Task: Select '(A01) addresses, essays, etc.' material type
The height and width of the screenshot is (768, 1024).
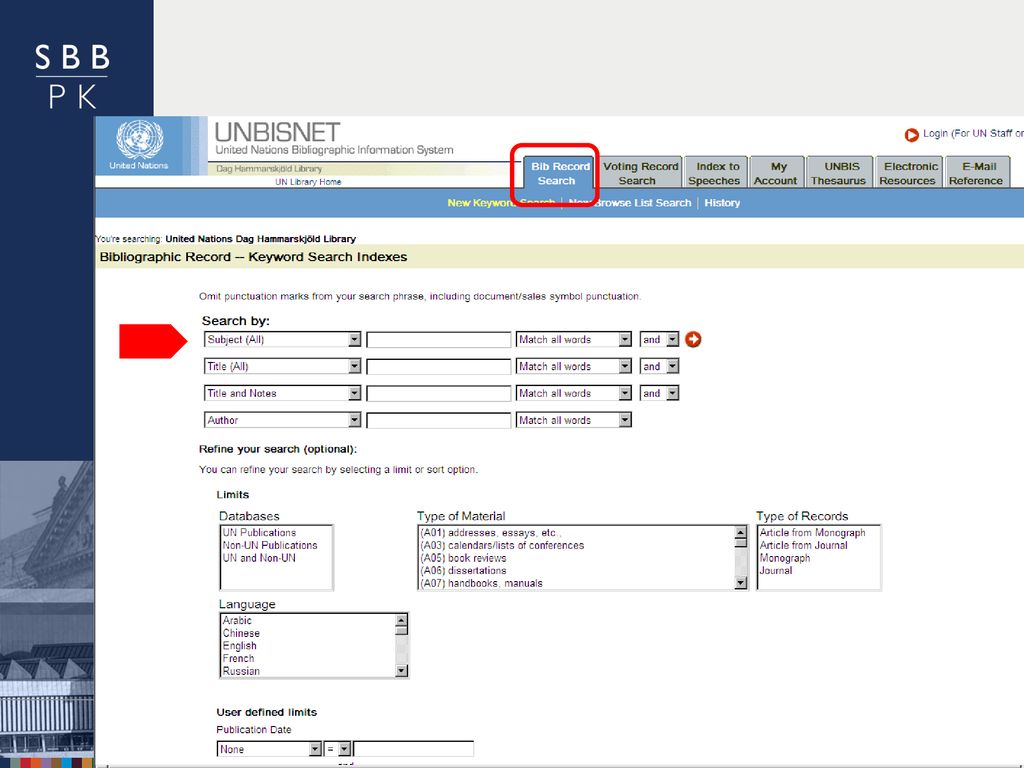Action: (490, 533)
